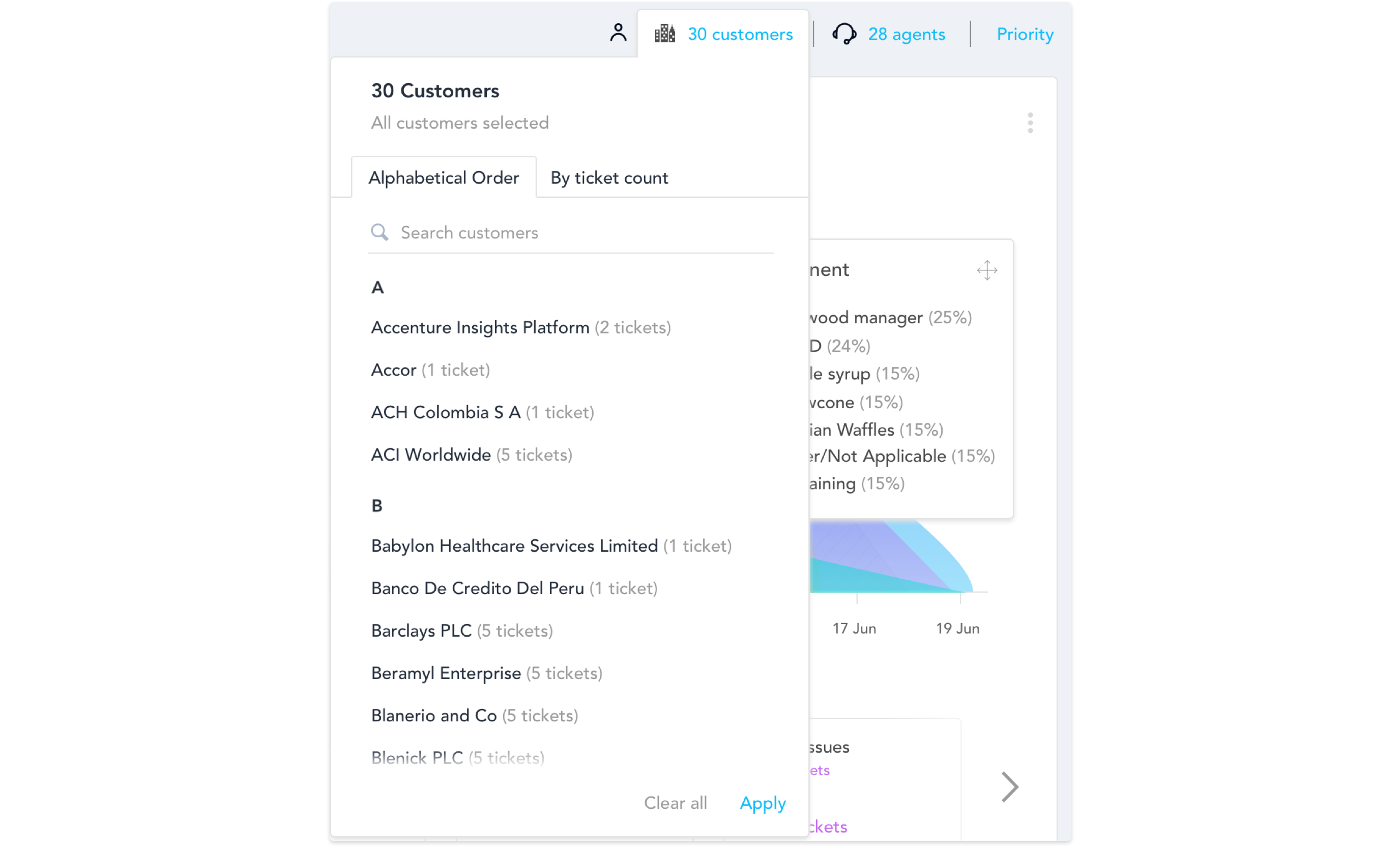Click the buildings customers icon
The image size is (1400, 847).
pos(664,34)
